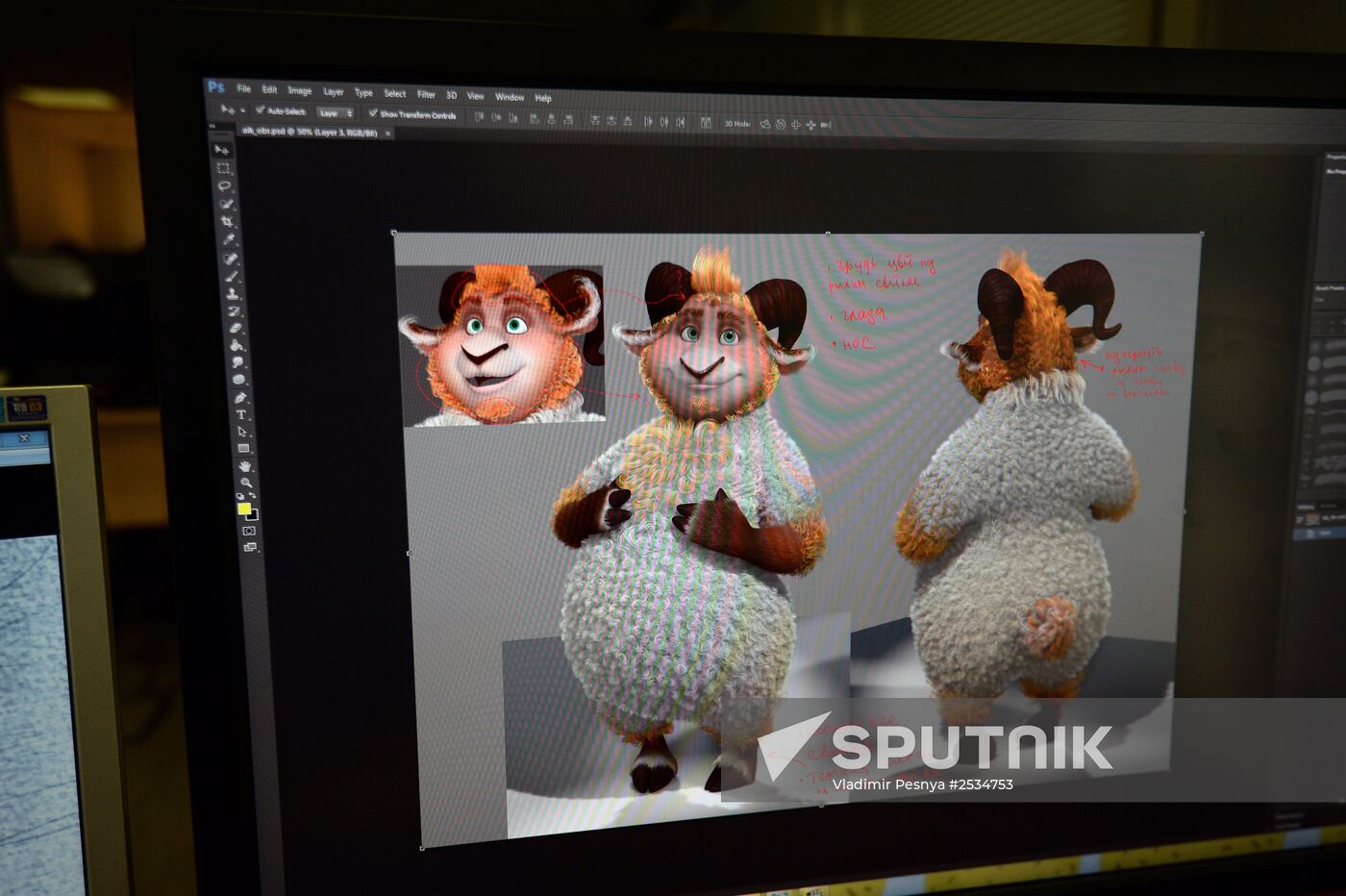Select the Crop tool
The width and height of the screenshot is (1346, 896).
[x=227, y=221]
